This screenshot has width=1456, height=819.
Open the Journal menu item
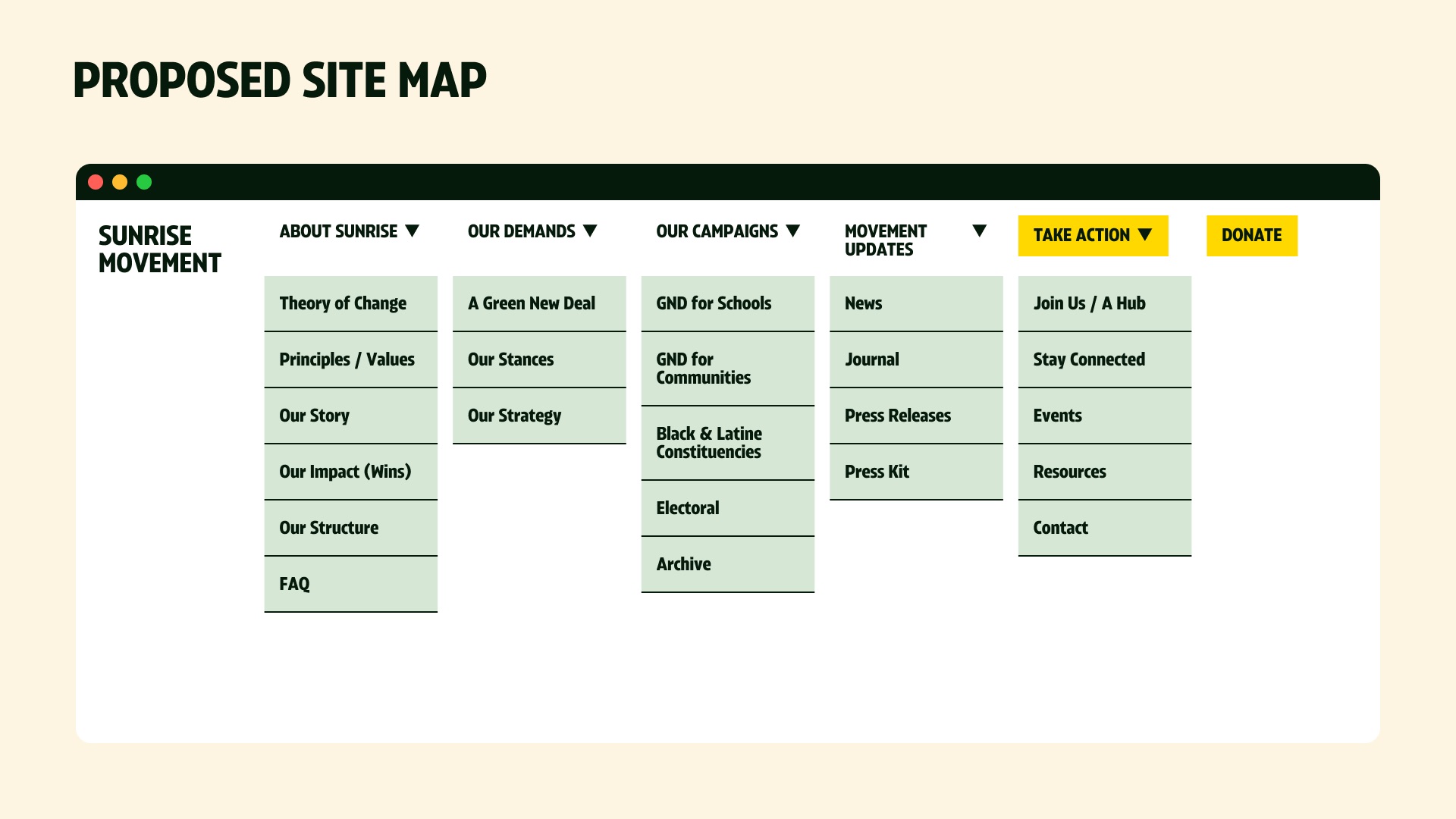point(916,359)
